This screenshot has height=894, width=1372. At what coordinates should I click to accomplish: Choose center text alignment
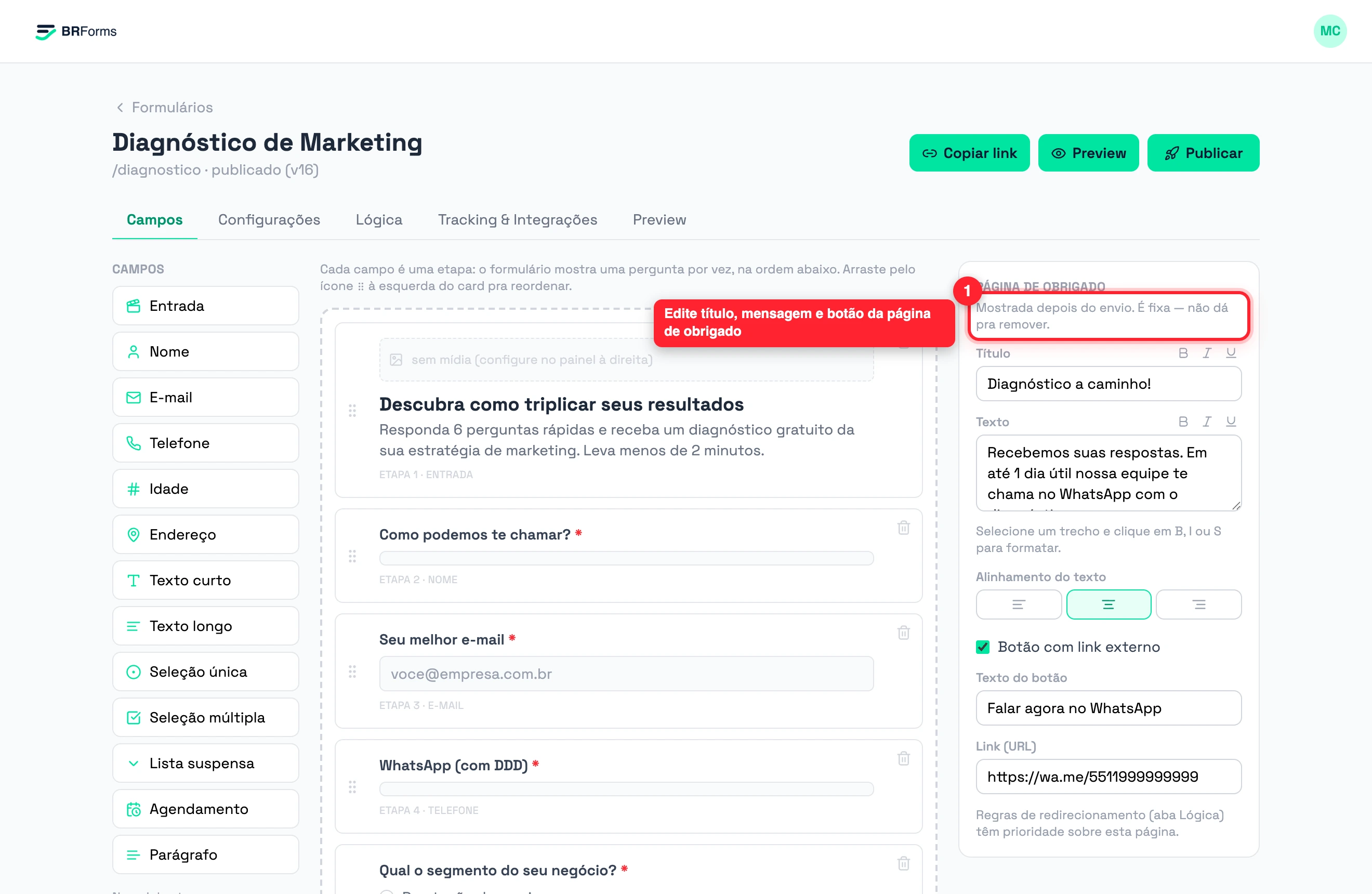coord(1109,604)
